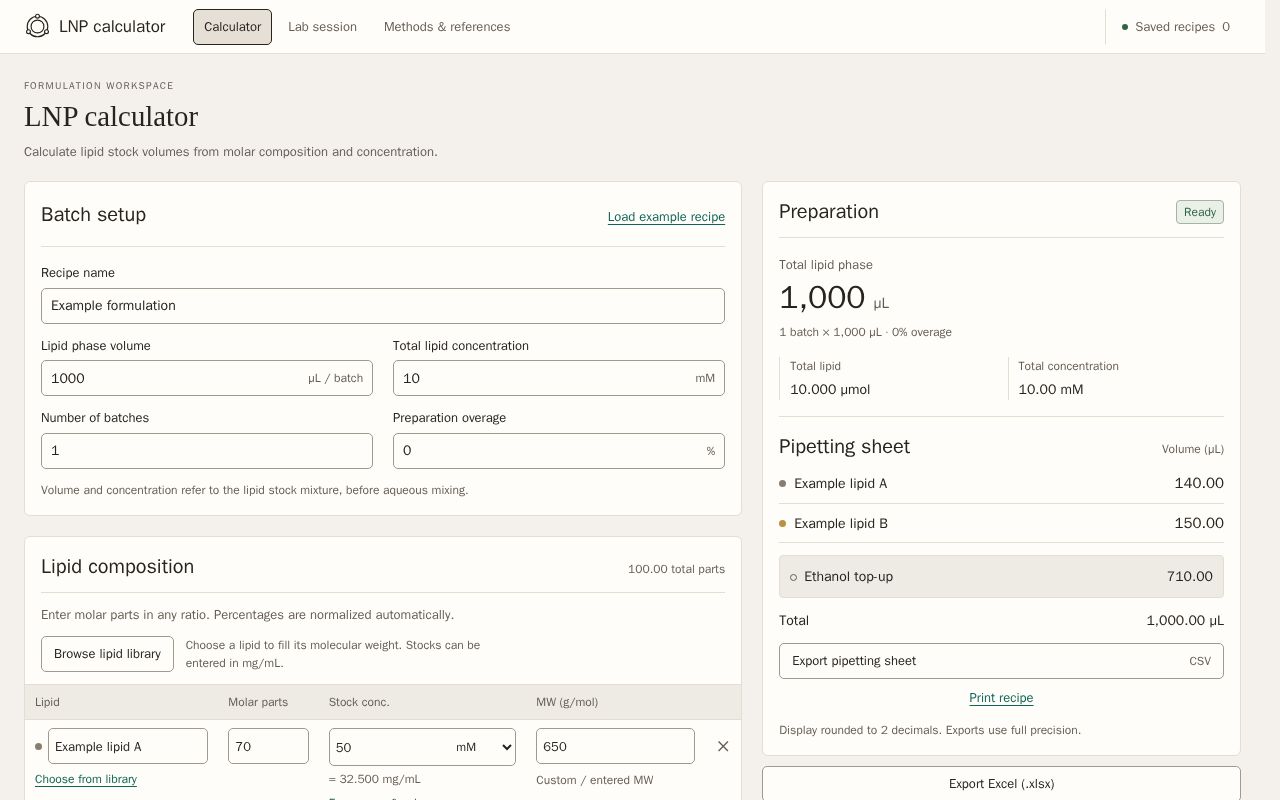Click Export Excel (.xlsx) button

(x=1001, y=784)
